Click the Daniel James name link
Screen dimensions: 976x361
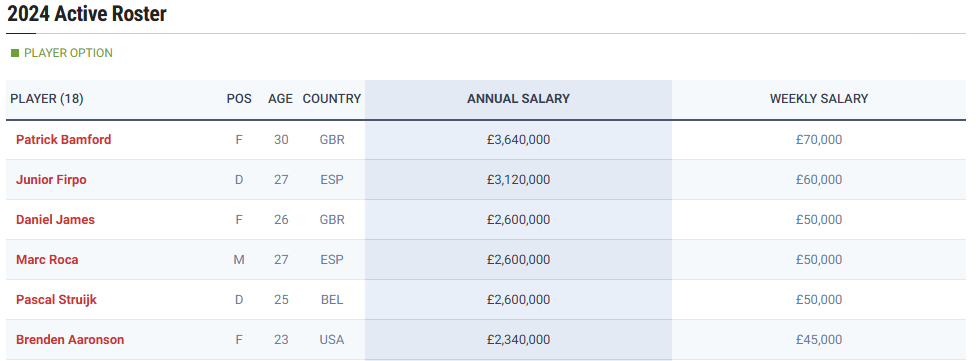coord(55,220)
